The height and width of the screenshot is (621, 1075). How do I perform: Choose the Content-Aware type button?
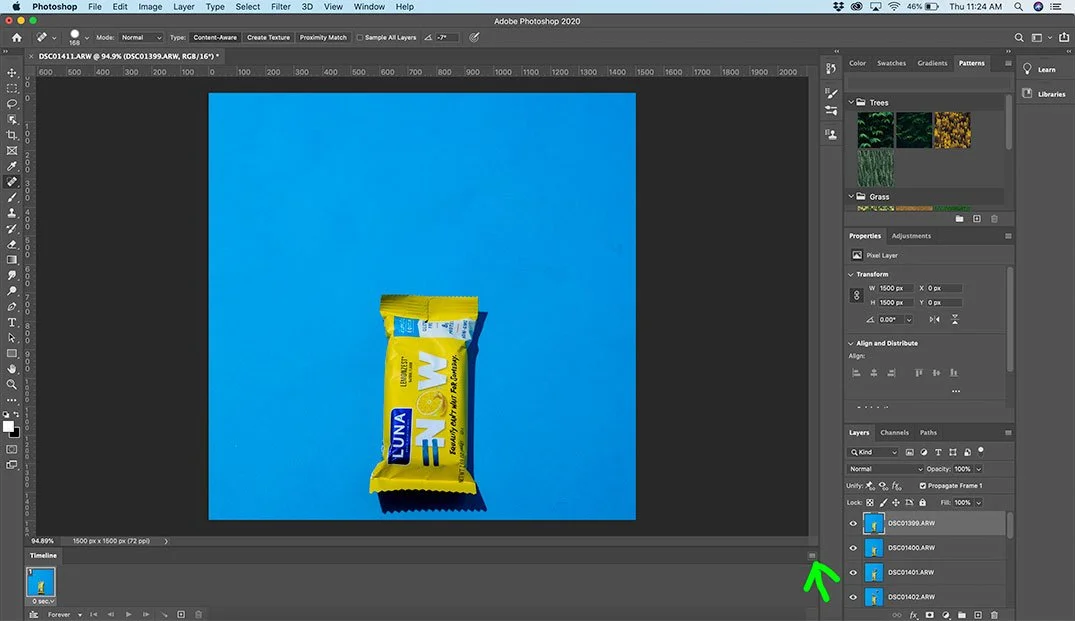click(x=215, y=38)
